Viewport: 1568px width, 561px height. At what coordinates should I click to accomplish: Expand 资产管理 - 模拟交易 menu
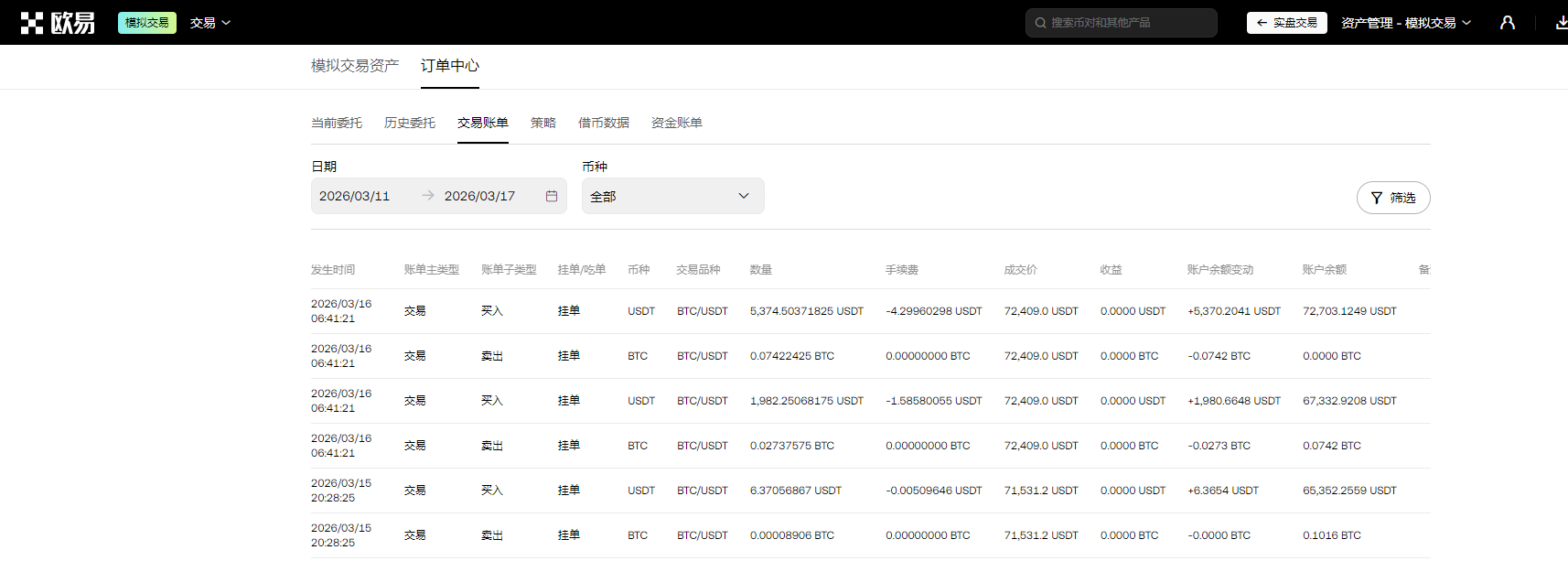[1405, 23]
